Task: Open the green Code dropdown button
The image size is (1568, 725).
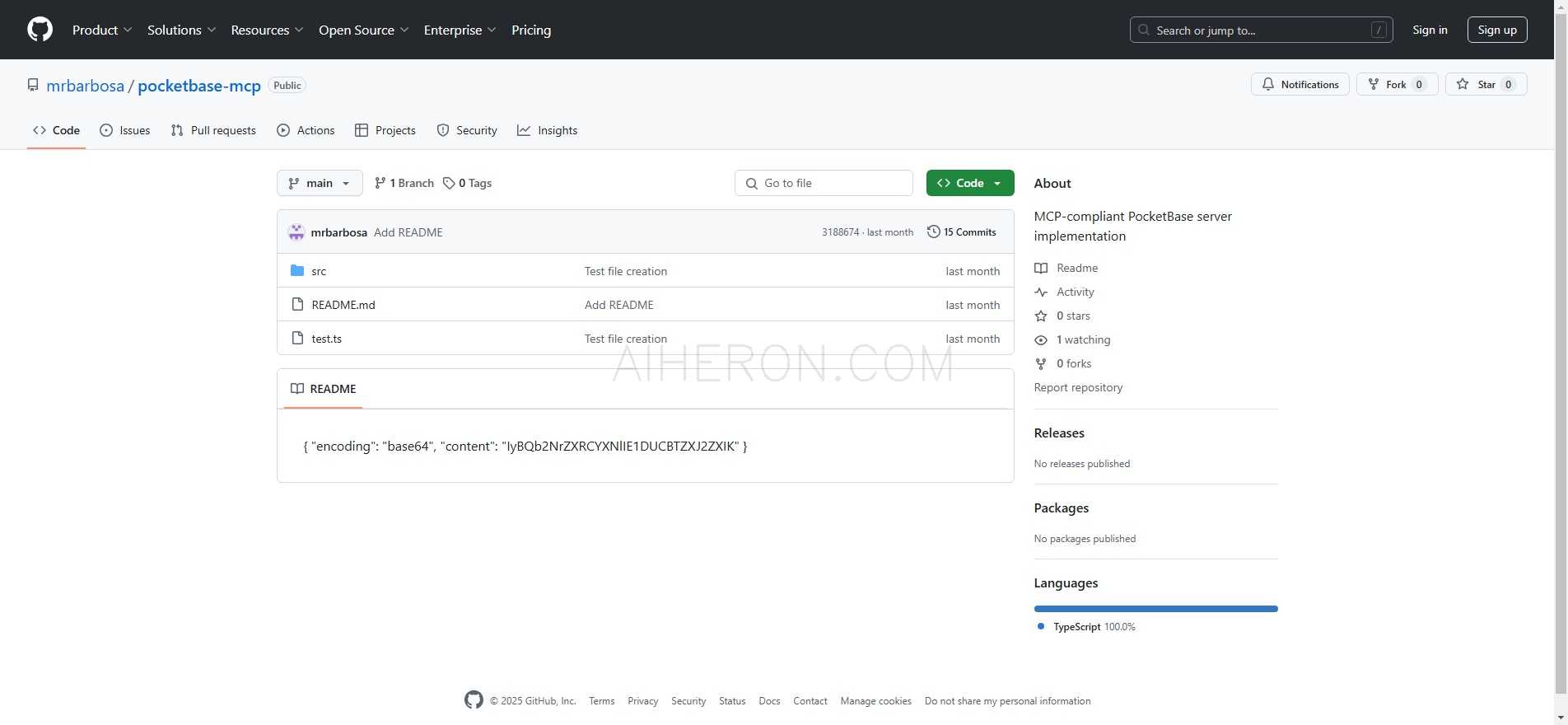Action: point(969,183)
